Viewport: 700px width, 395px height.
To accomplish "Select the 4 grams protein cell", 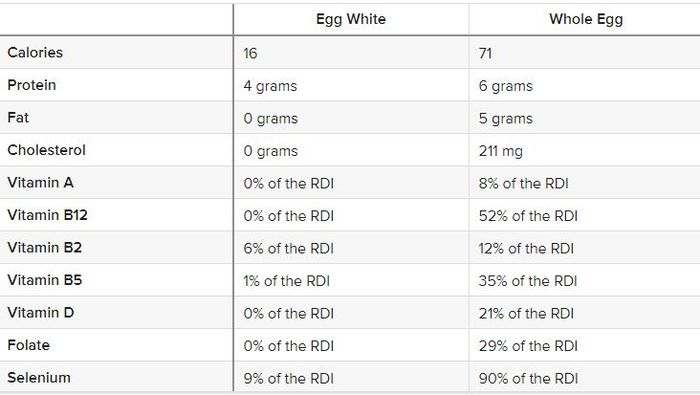I will [x=270, y=86].
